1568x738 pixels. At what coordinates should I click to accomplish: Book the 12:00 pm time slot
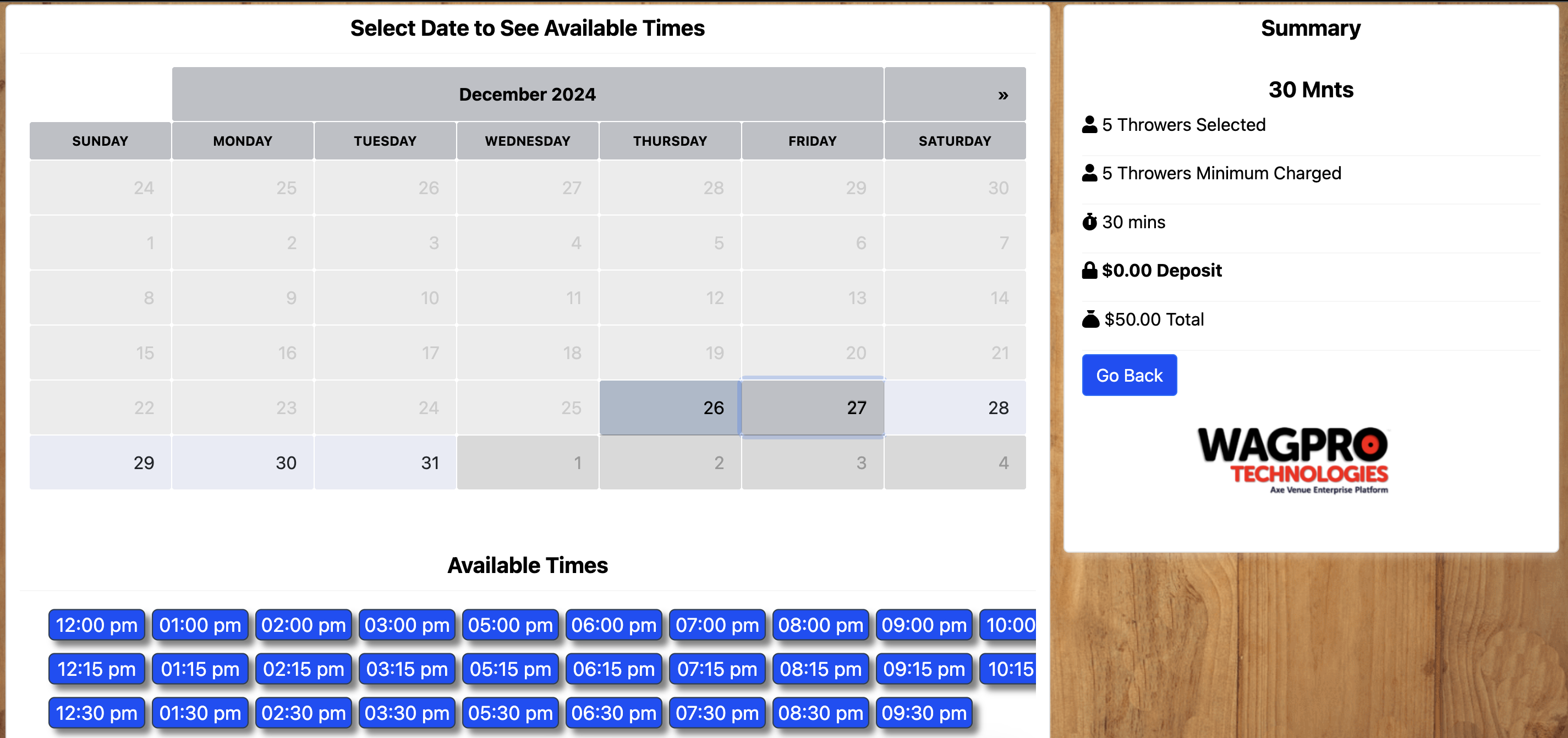click(x=97, y=625)
